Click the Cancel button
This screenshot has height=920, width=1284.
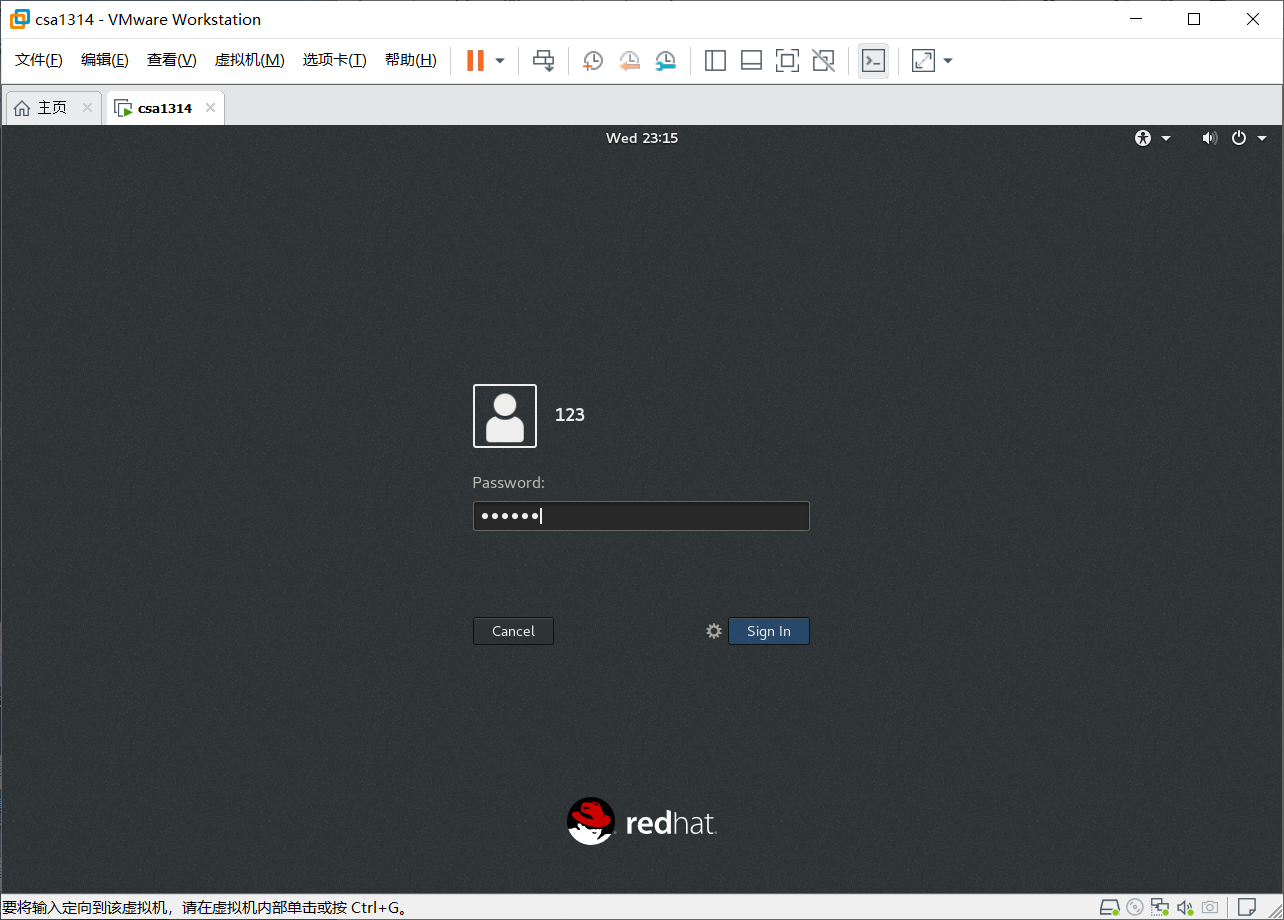point(513,631)
